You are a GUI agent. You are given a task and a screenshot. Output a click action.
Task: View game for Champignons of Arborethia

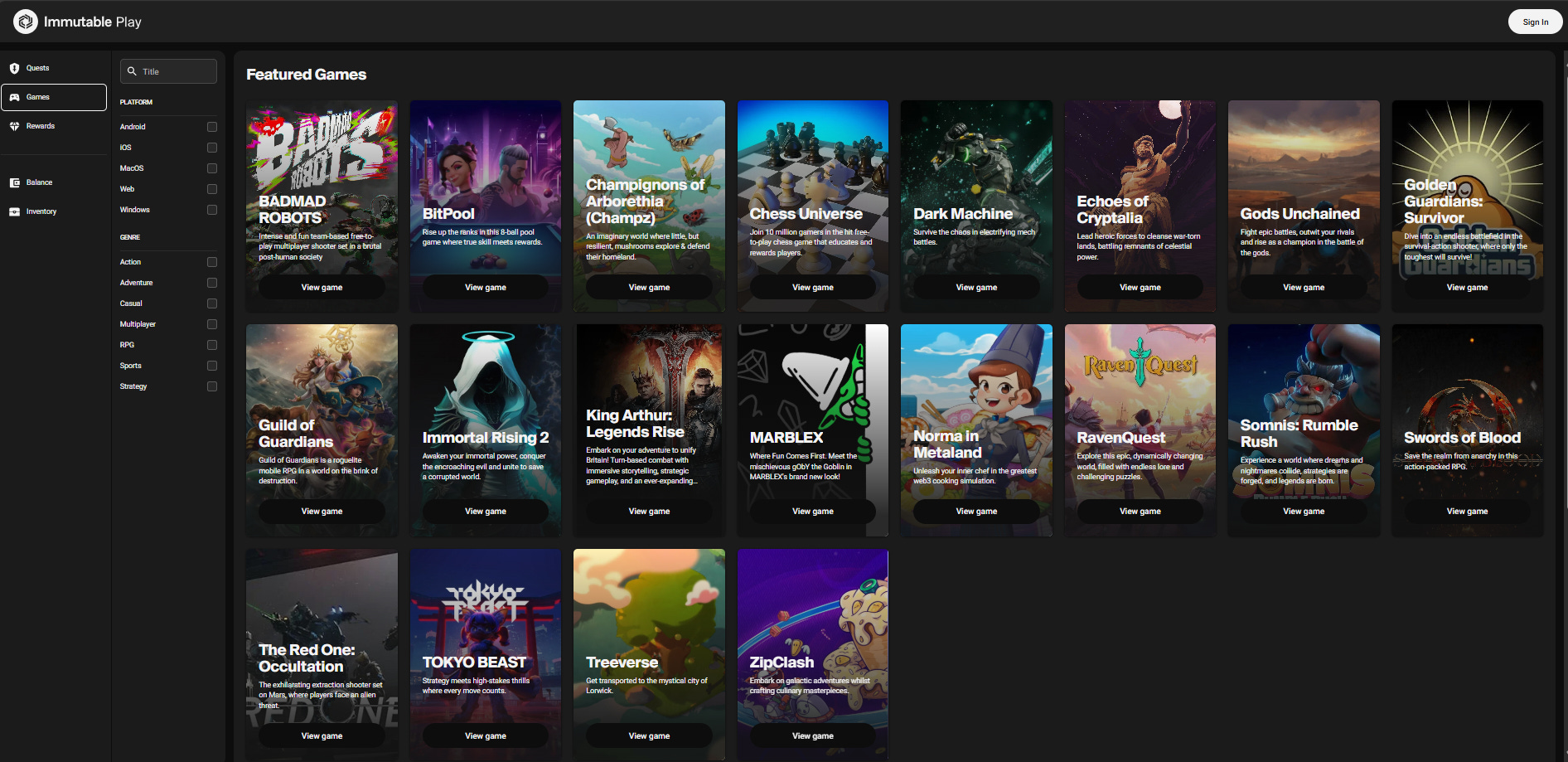[x=649, y=287]
